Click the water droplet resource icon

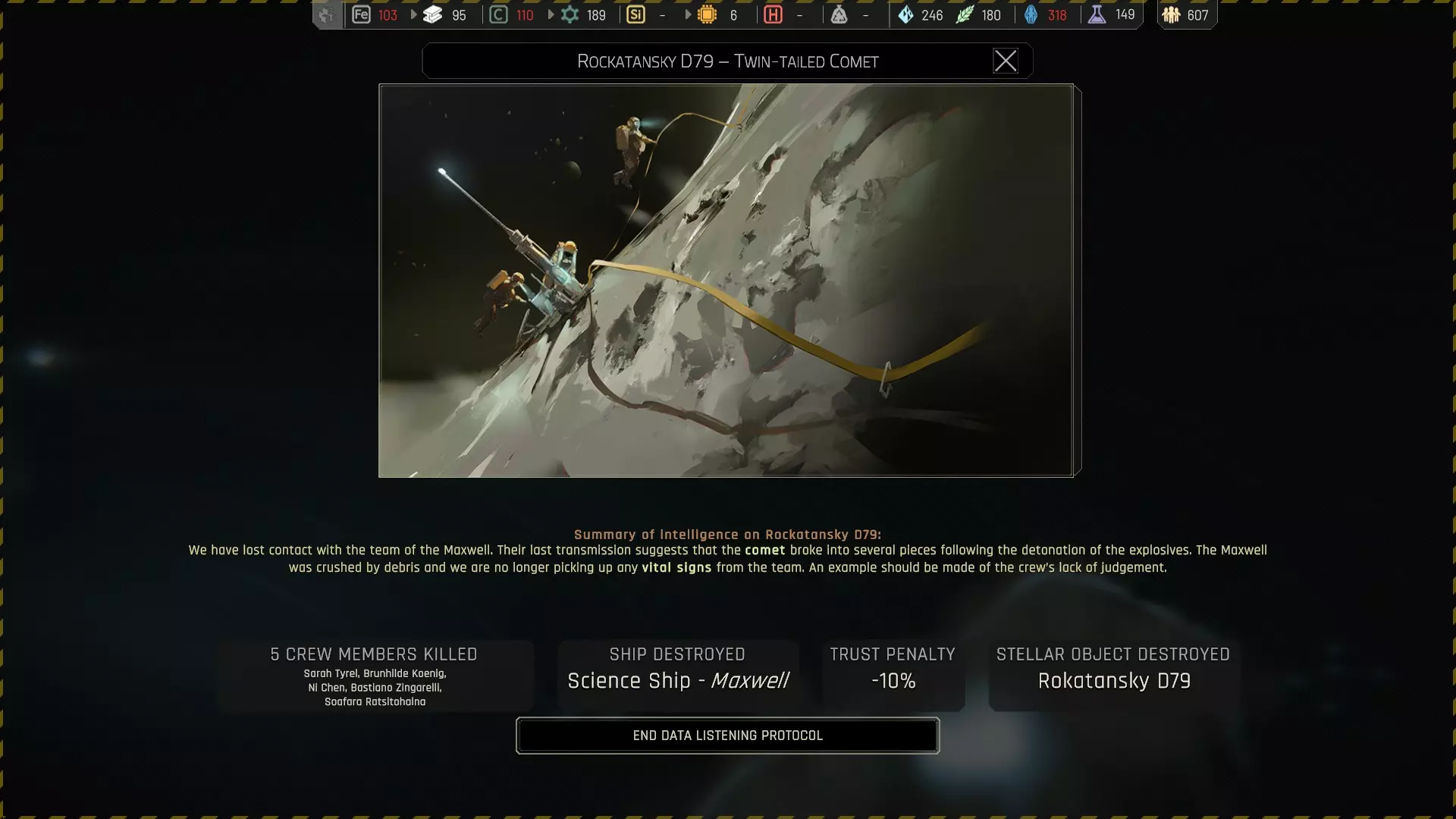(x=905, y=14)
